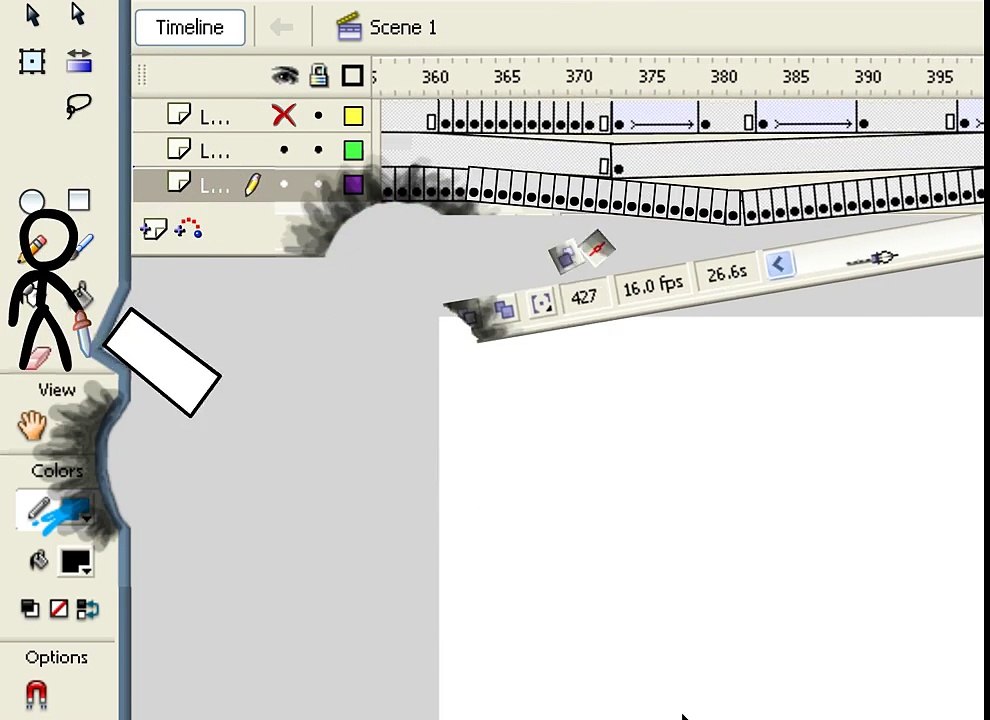Hide the purple-square active layer
This screenshot has height=720, width=990.
coord(284,184)
